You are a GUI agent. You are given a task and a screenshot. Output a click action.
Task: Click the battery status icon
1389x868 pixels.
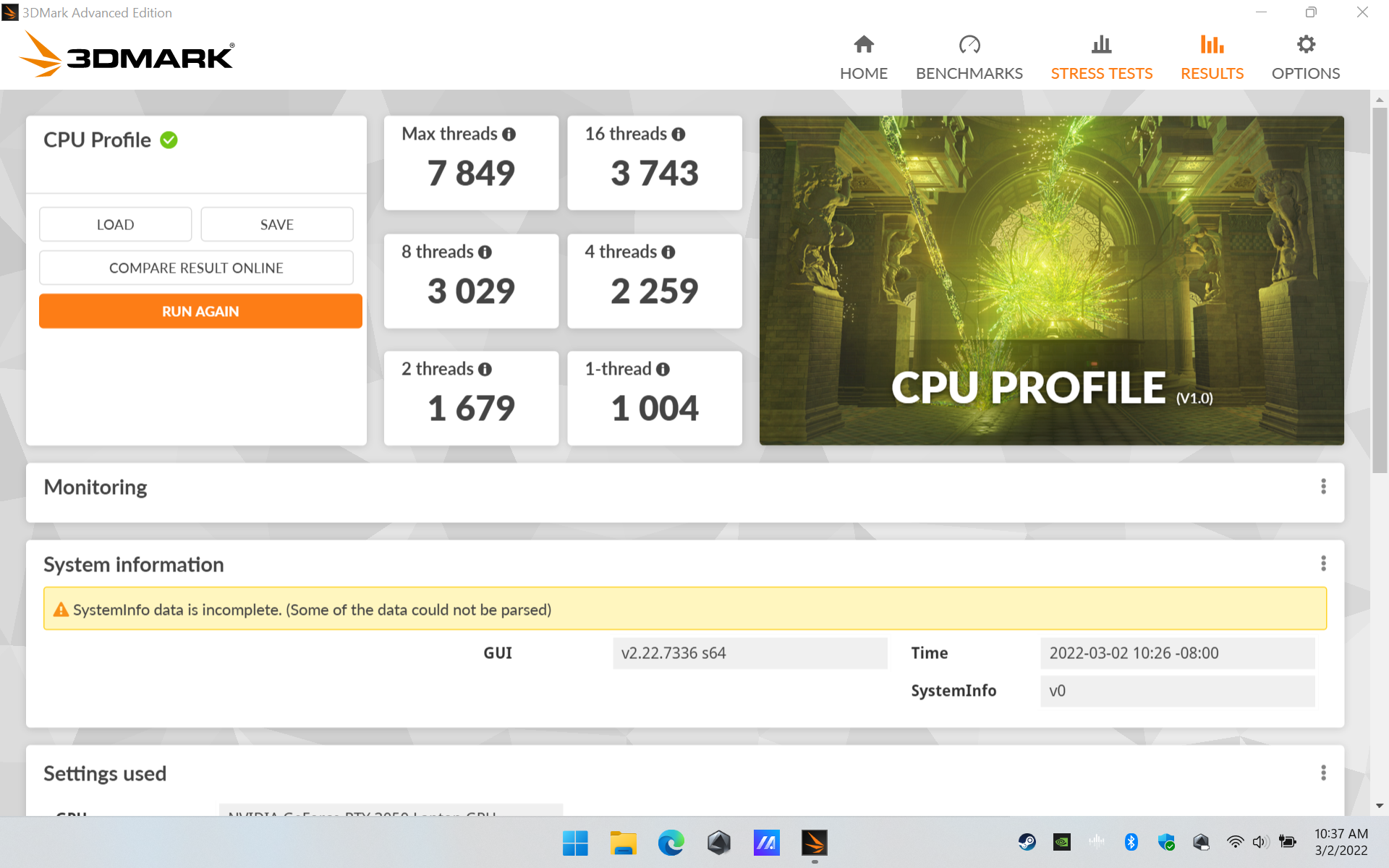click(x=1287, y=842)
